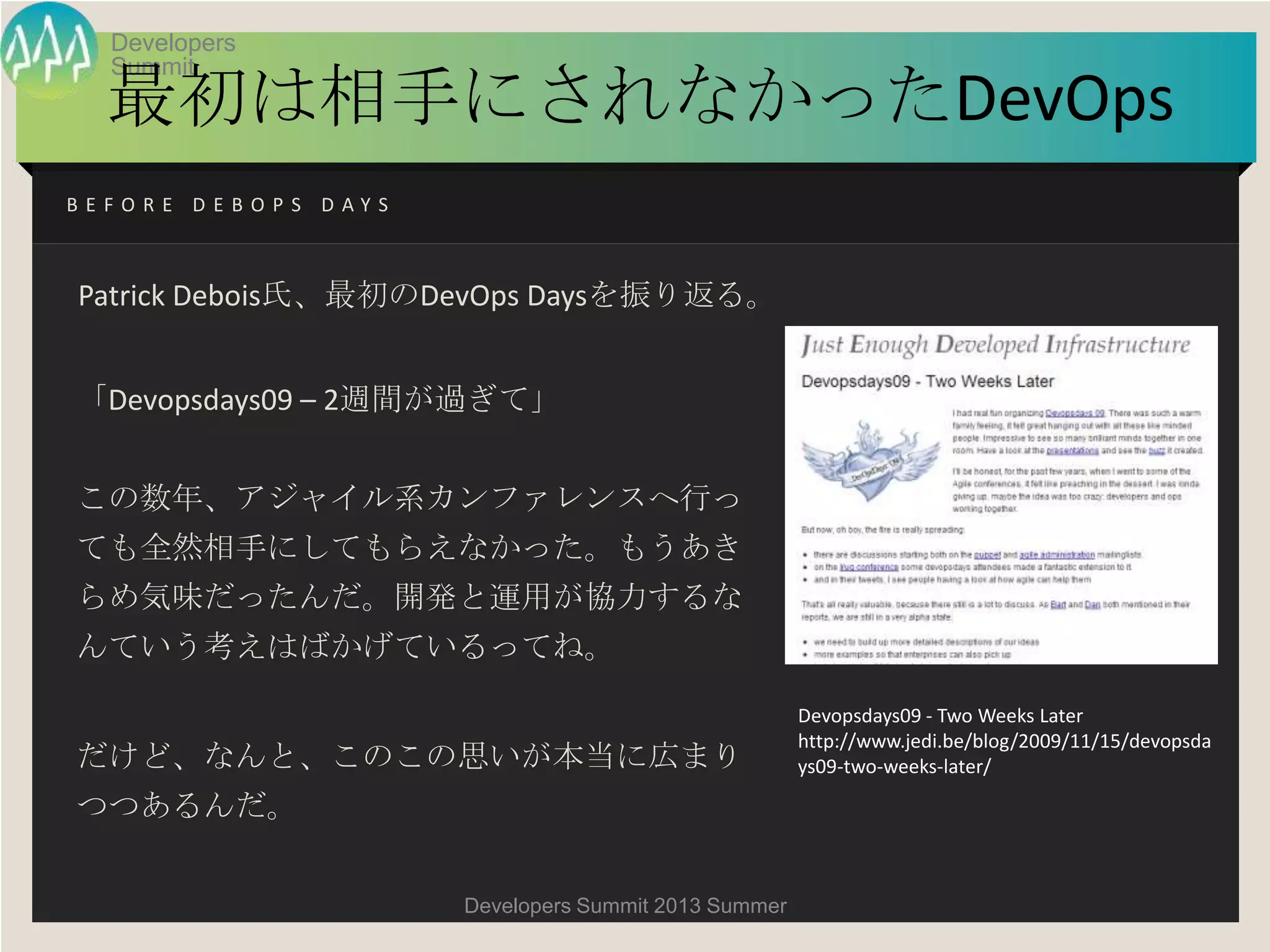Click the winged heart image in blog
This screenshot has width=1270, height=952.
coord(870,460)
